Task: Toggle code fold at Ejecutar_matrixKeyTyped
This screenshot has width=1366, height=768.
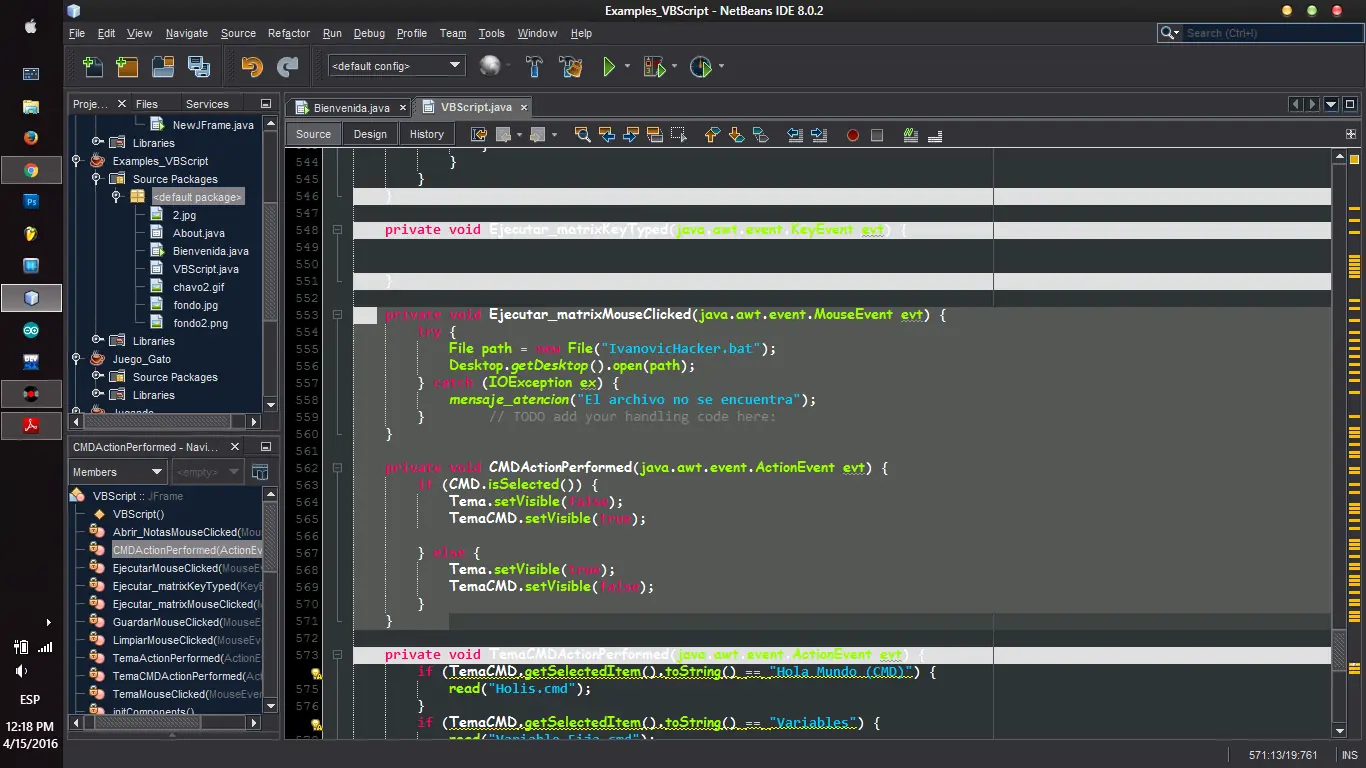Action: coord(338,229)
